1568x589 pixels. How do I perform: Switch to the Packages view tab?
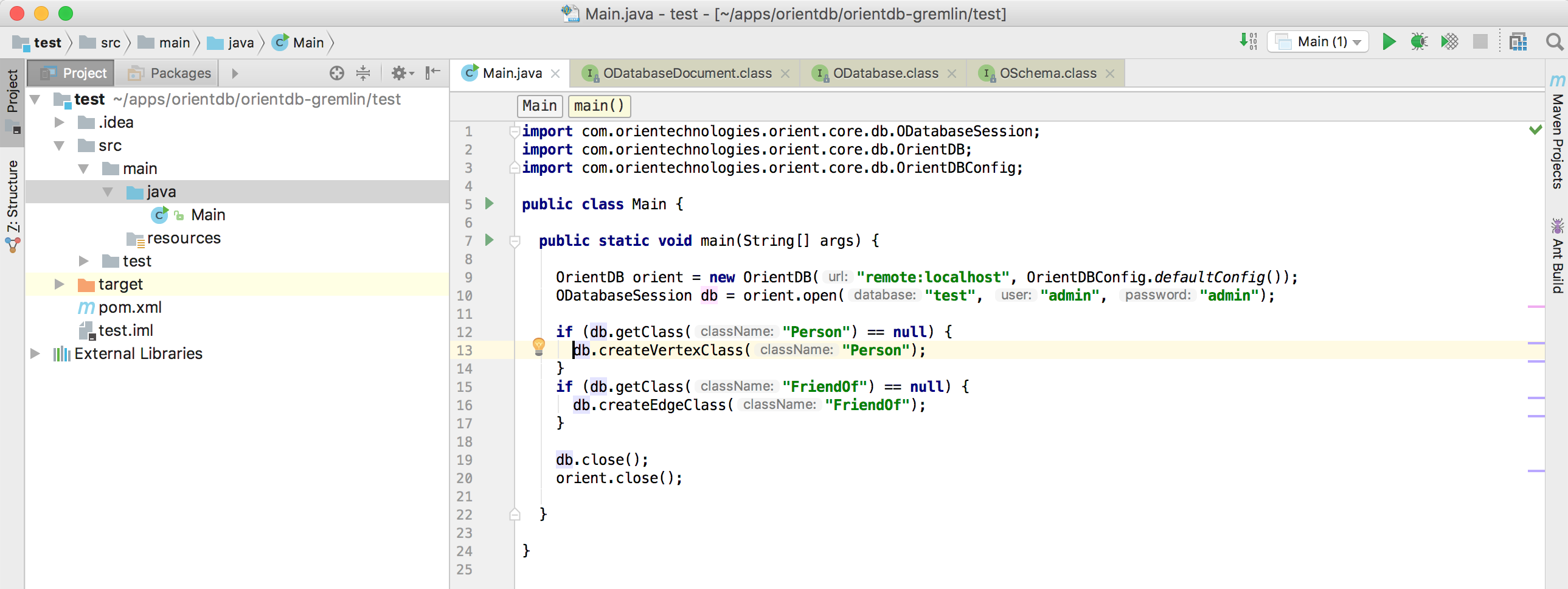[169, 73]
